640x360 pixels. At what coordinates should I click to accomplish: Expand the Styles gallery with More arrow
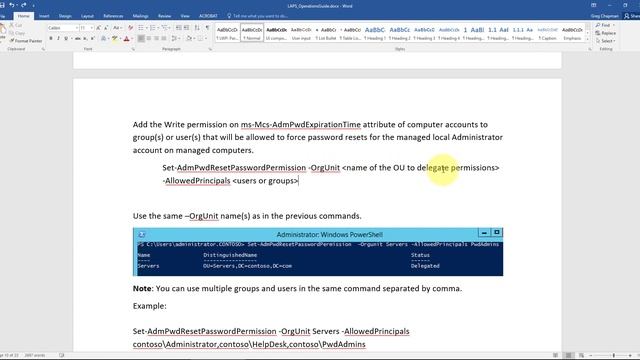588,39
